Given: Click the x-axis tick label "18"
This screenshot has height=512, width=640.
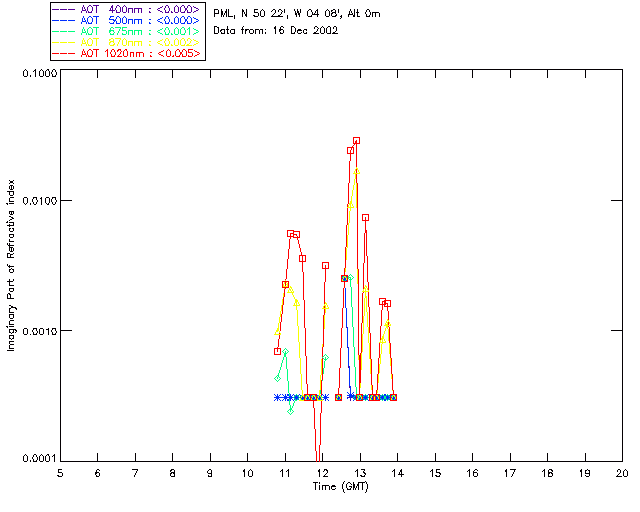Looking at the screenshot, I should (x=547, y=473).
